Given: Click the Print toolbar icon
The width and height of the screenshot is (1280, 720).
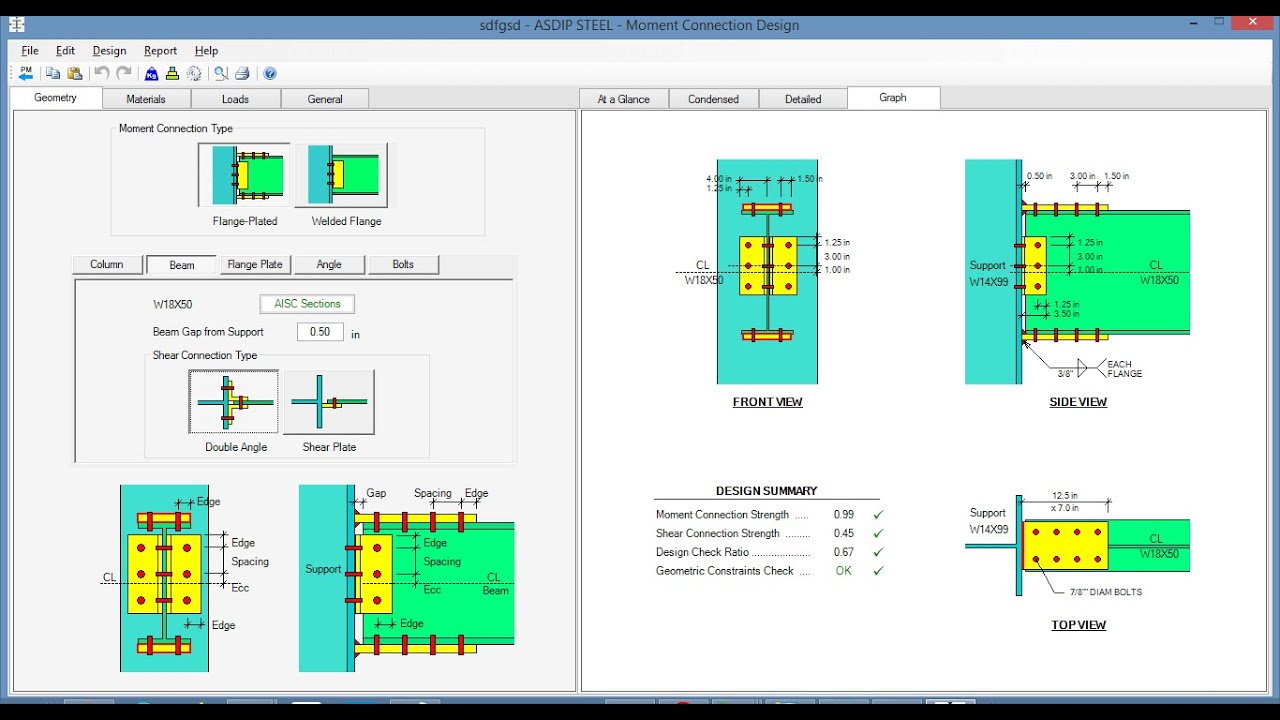Looking at the screenshot, I should (x=242, y=73).
